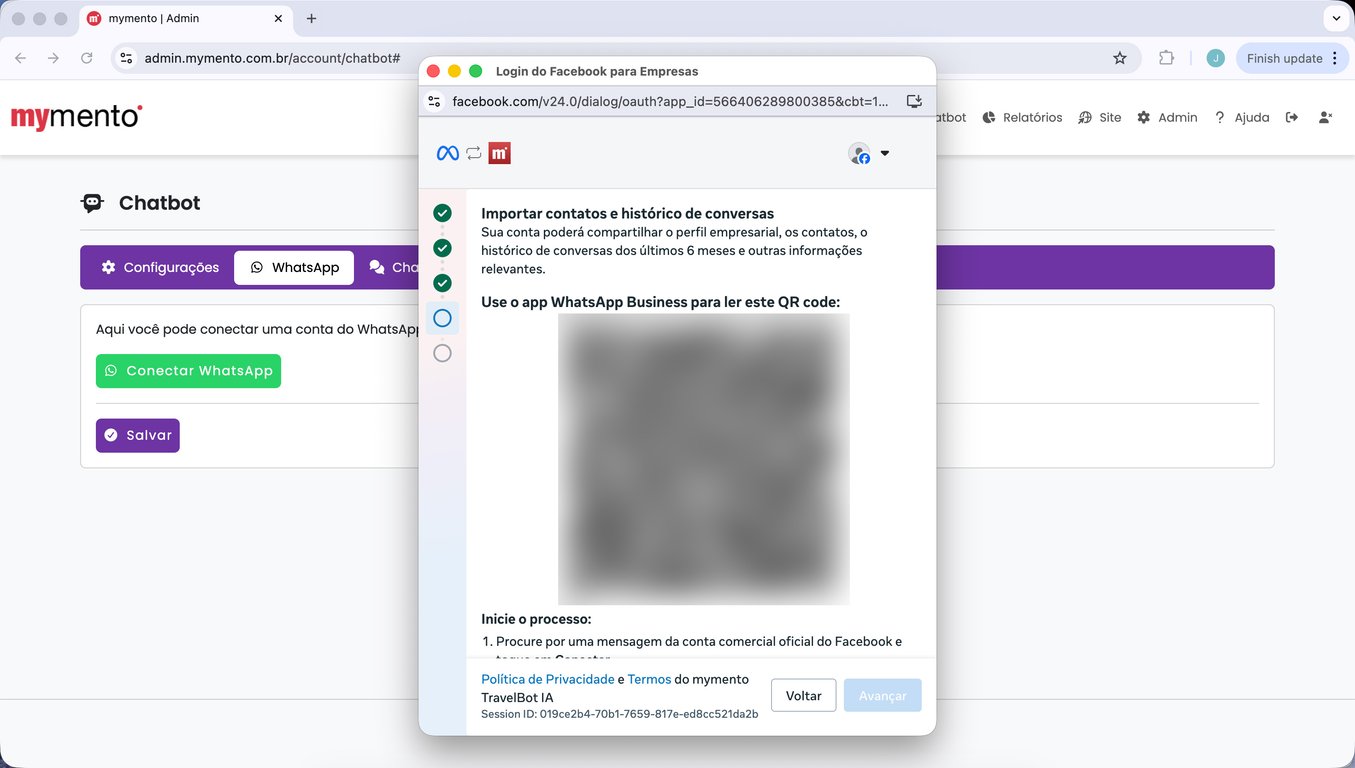
Task: Click the "Inicie o processo:" heading
Action: point(536,619)
